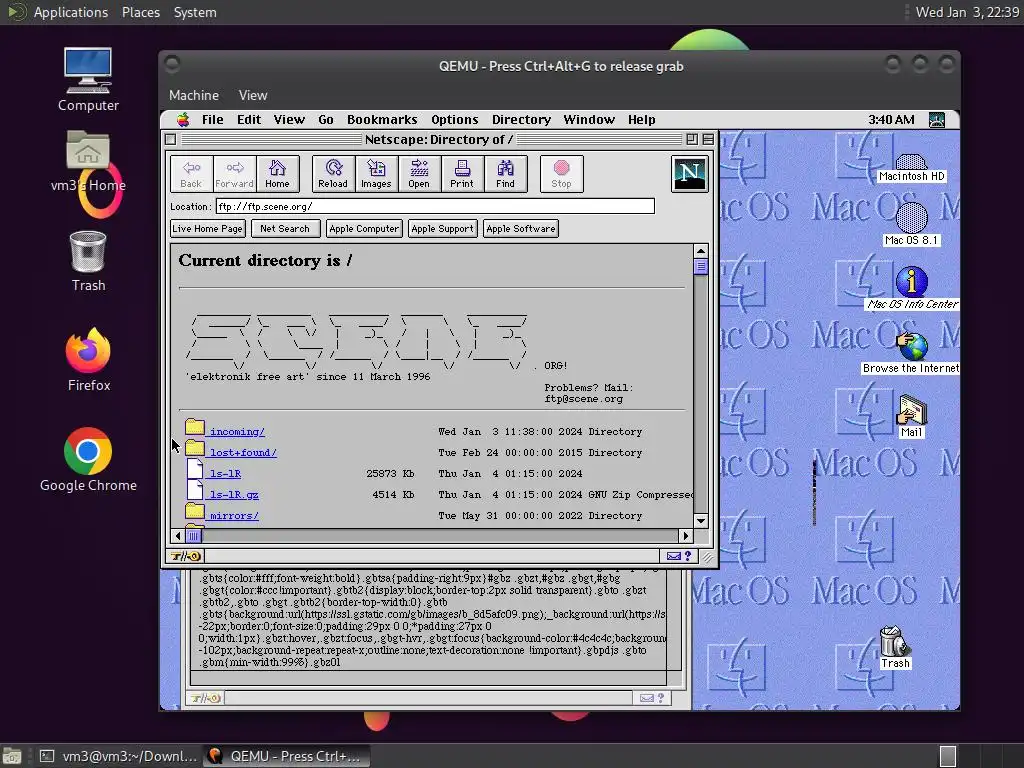Click the Find binoculars button
This screenshot has height=768, width=1024.
(505, 174)
